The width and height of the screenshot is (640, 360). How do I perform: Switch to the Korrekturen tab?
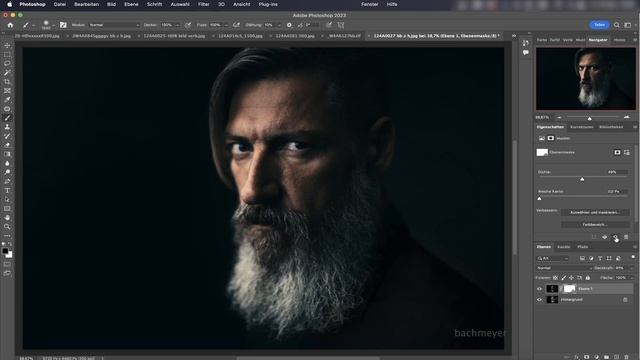tap(582, 127)
